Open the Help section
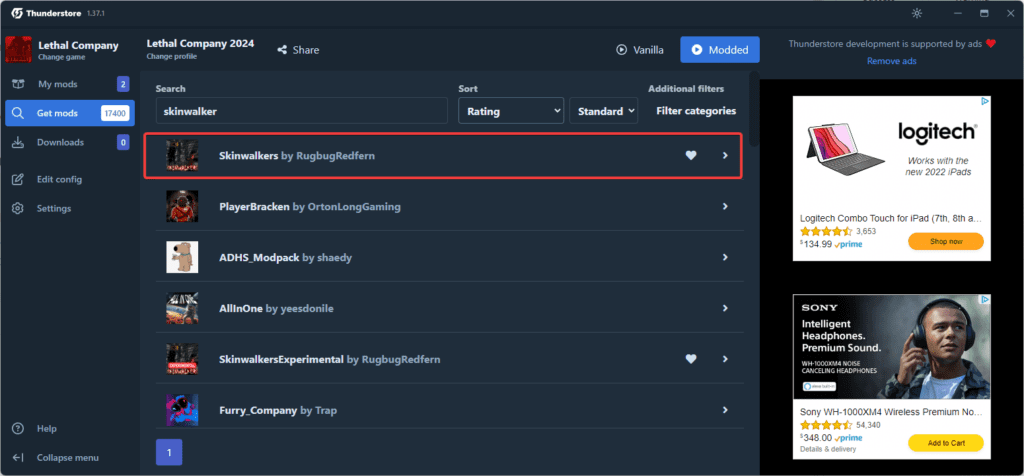This screenshot has height=476, width=1024. point(46,429)
